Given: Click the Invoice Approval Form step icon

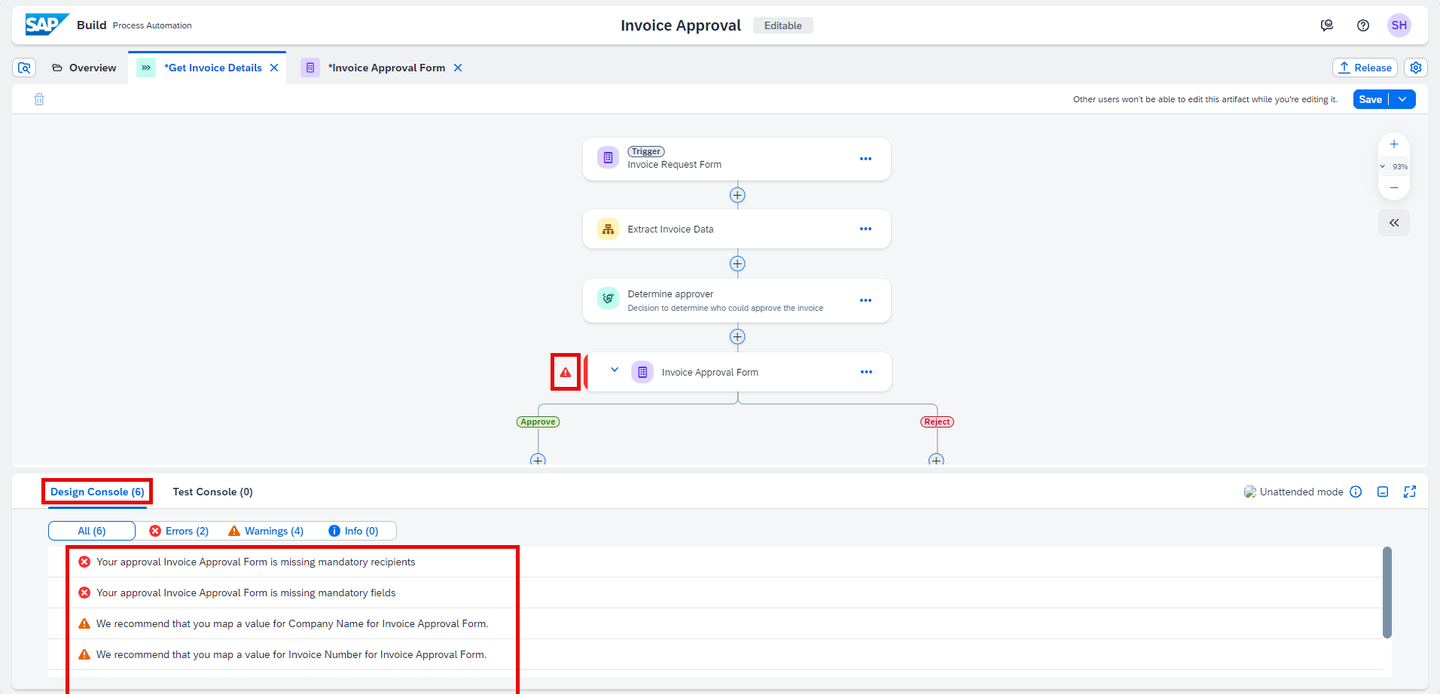Looking at the screenshot, I should tap(643, 372).
